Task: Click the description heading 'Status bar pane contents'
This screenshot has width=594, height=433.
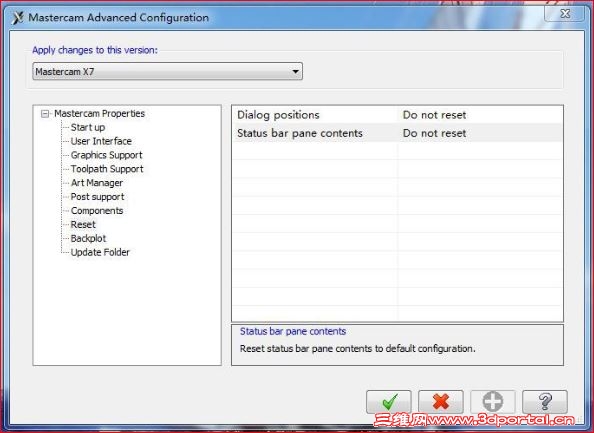Action: point(293,331)
